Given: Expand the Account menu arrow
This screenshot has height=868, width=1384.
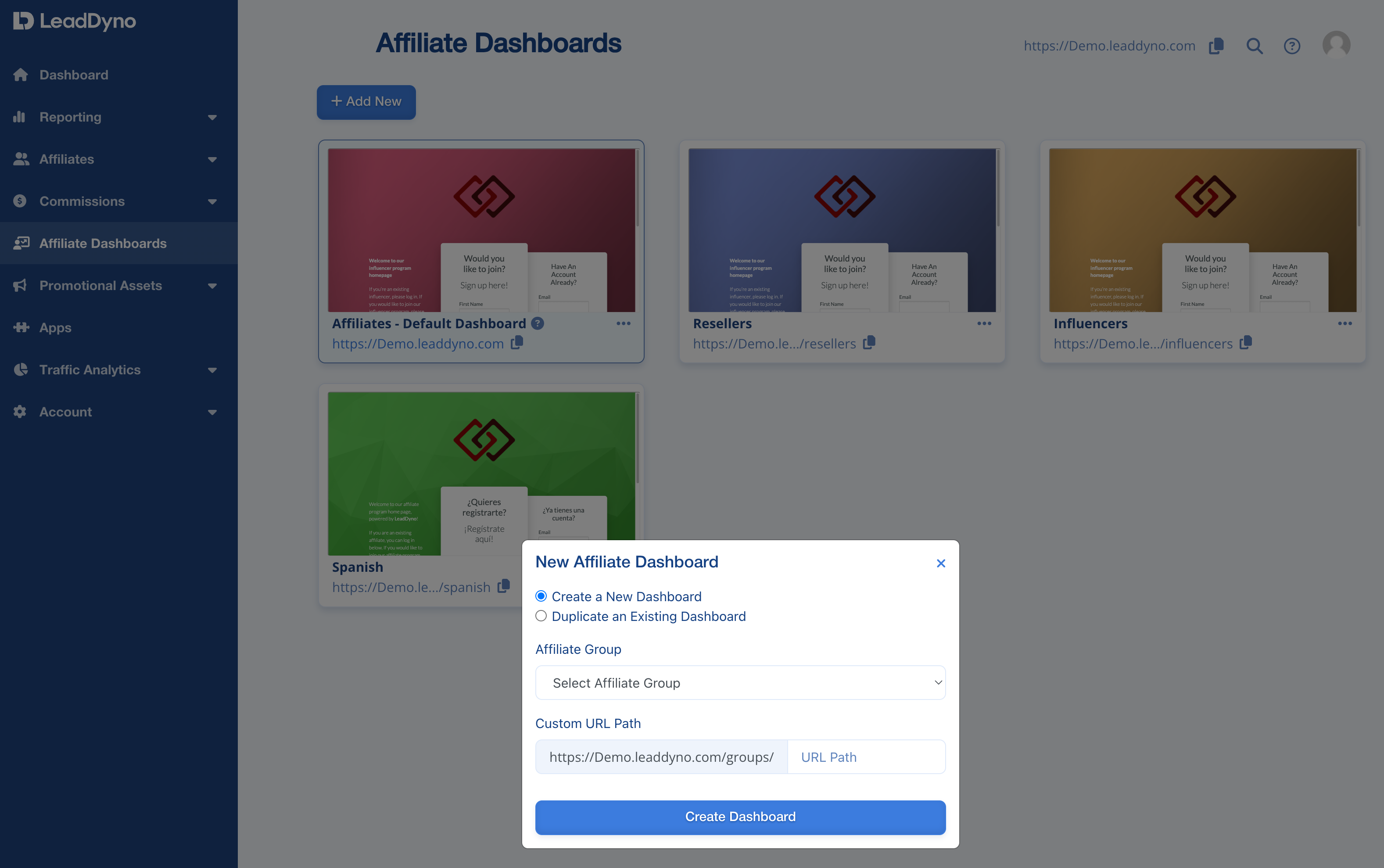Looking at the screenshot, I should [x=212, y=412].
